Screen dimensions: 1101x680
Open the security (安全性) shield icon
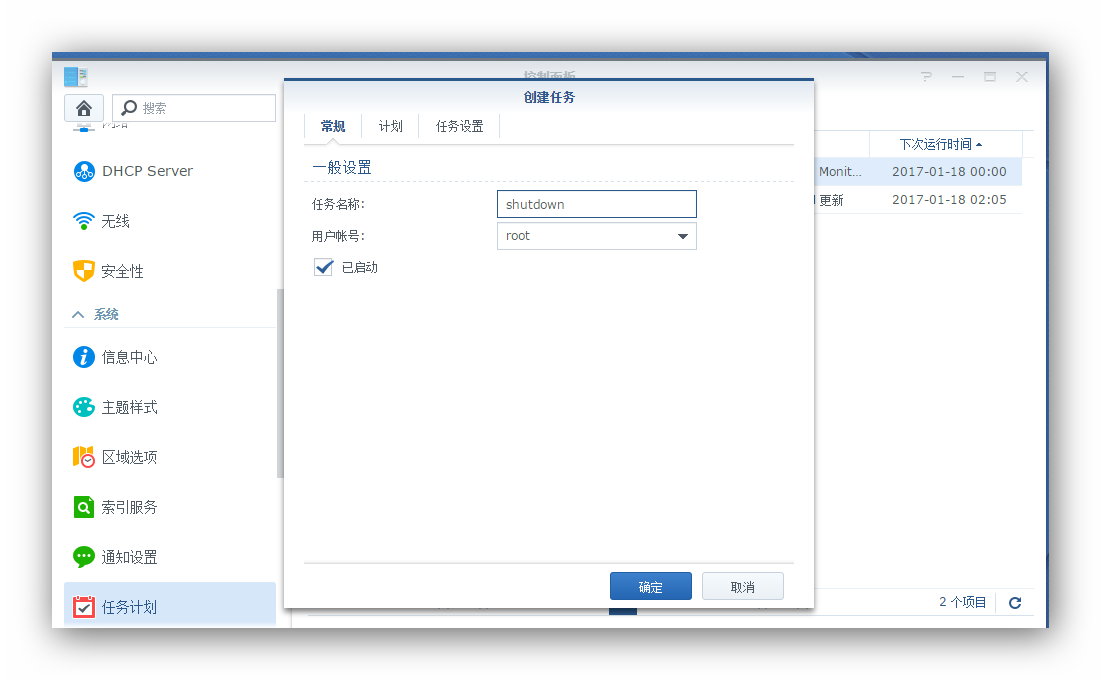pos(84,270)
